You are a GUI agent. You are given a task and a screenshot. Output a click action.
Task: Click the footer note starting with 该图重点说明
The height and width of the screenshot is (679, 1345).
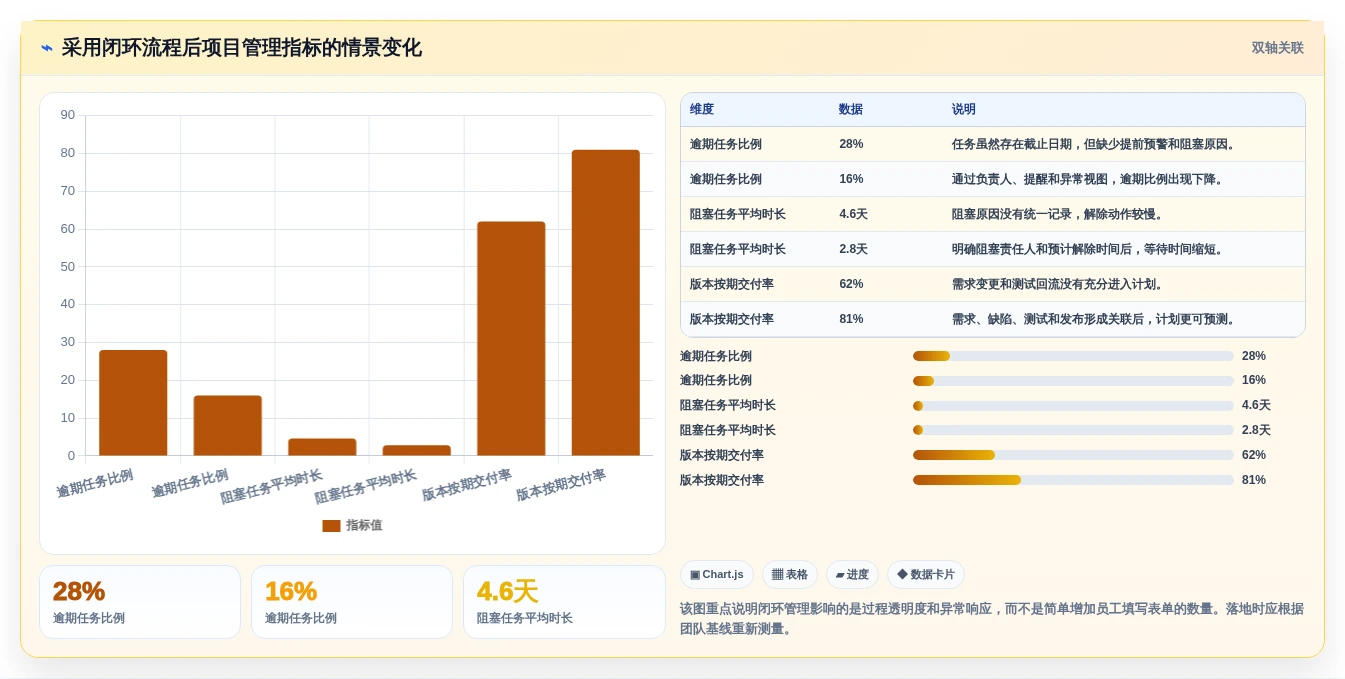click(992, 619)
